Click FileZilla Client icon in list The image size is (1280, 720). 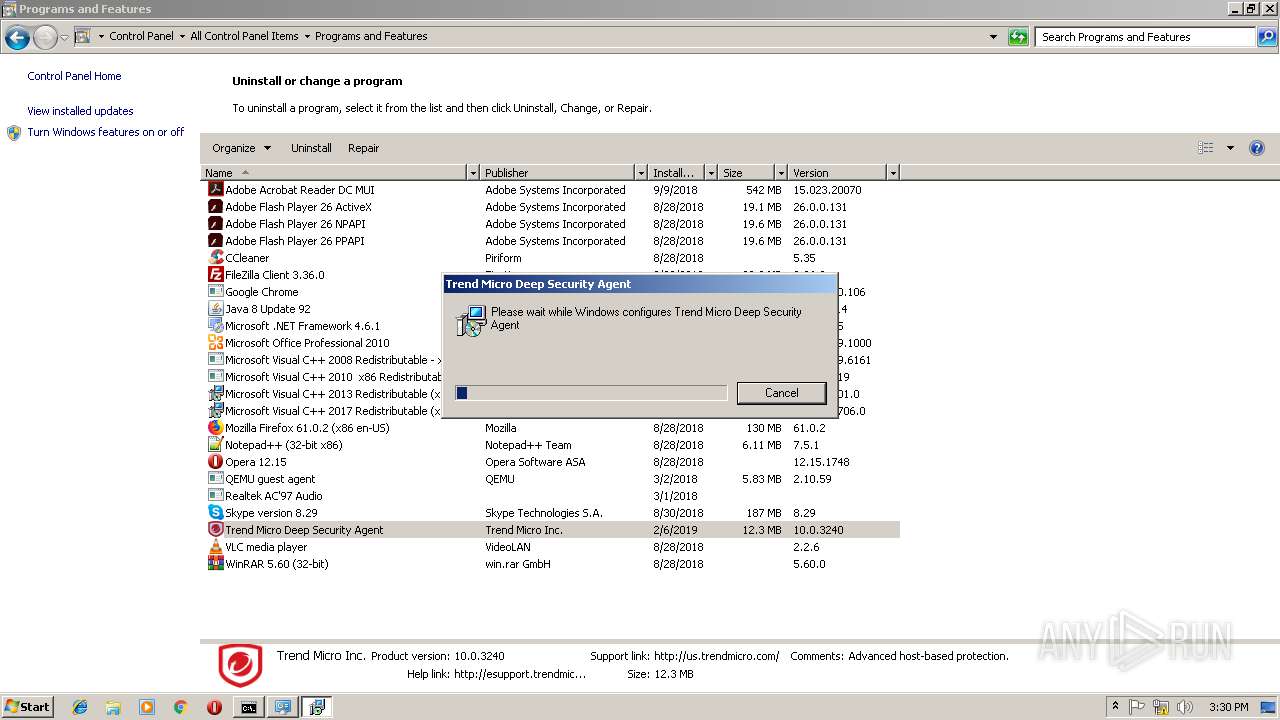click(214, 274)
